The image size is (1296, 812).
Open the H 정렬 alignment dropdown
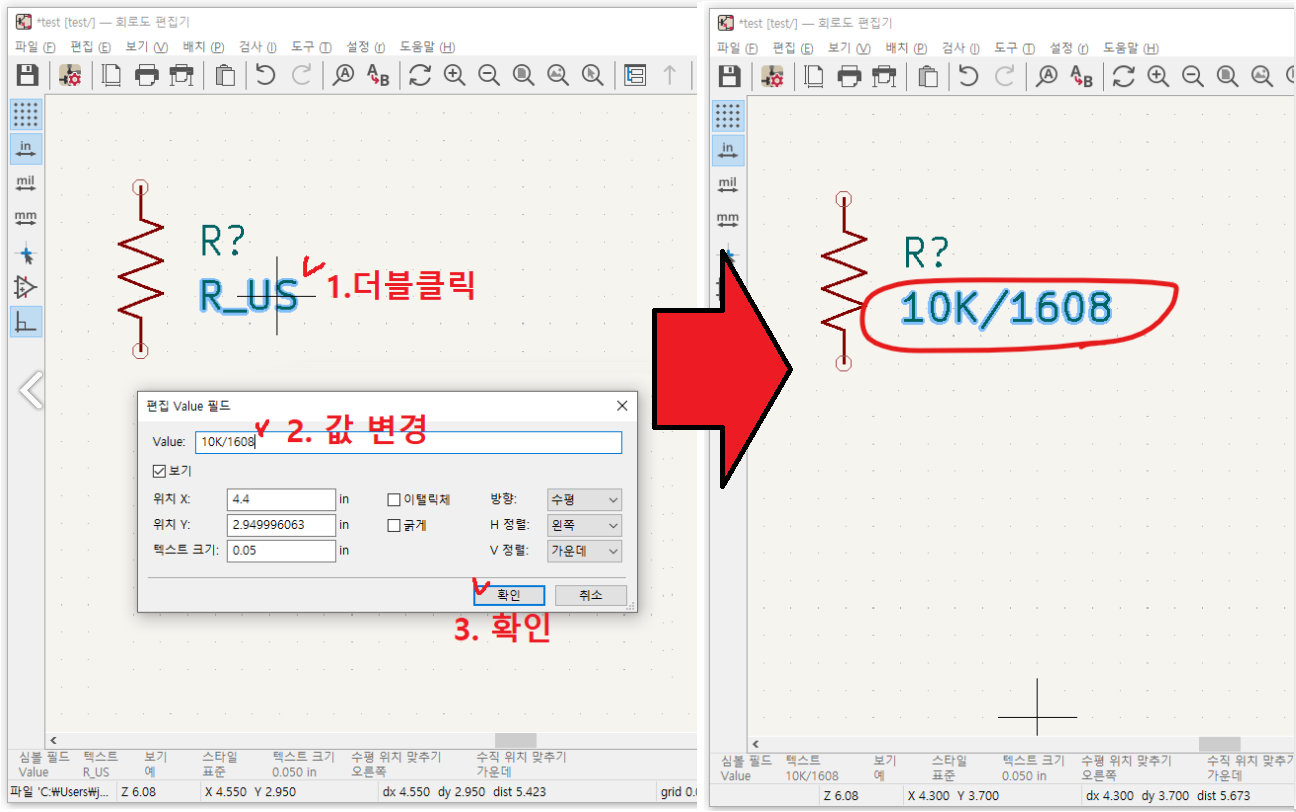584,525
